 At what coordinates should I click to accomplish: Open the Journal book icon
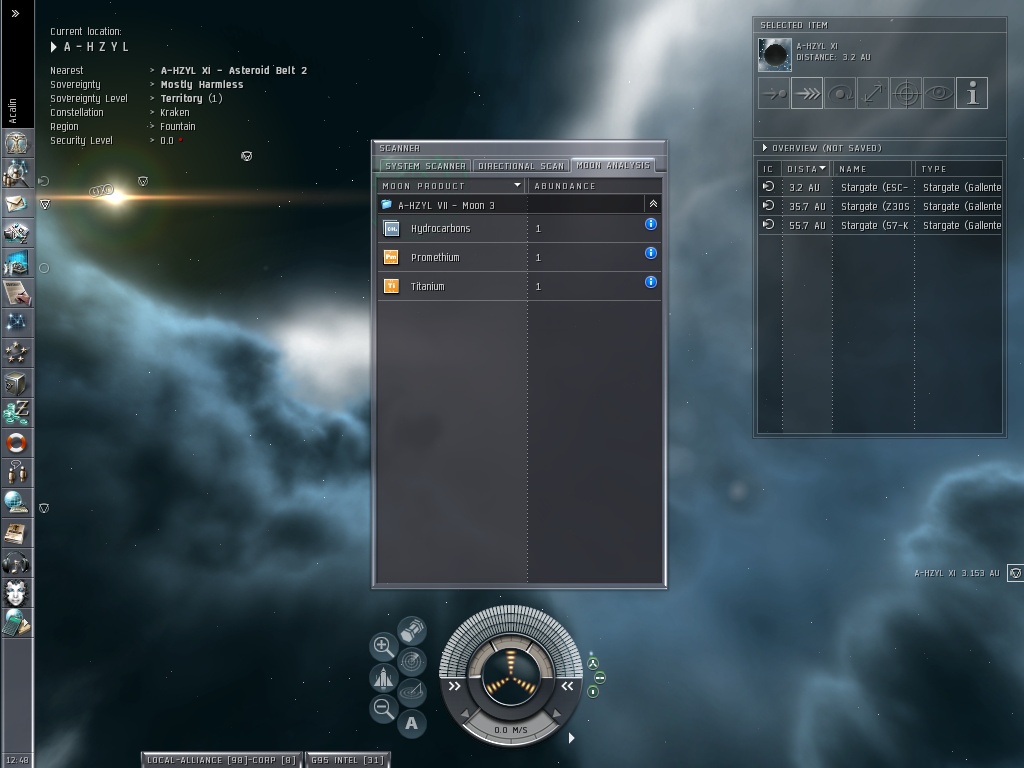click(x=16, y=534)
